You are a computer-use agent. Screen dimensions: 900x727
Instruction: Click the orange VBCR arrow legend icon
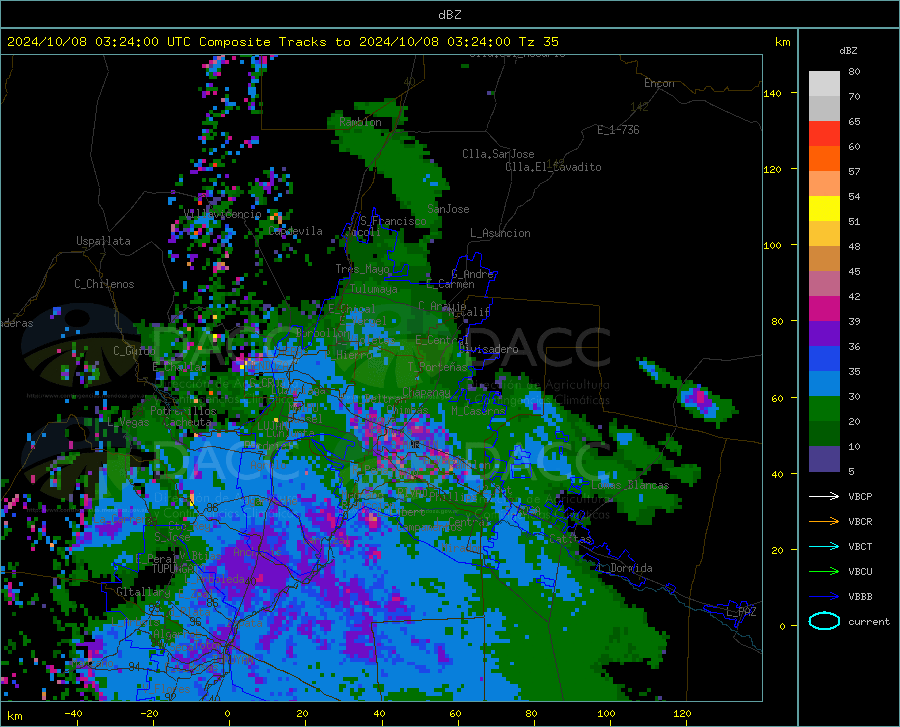(x=824, y=521)
